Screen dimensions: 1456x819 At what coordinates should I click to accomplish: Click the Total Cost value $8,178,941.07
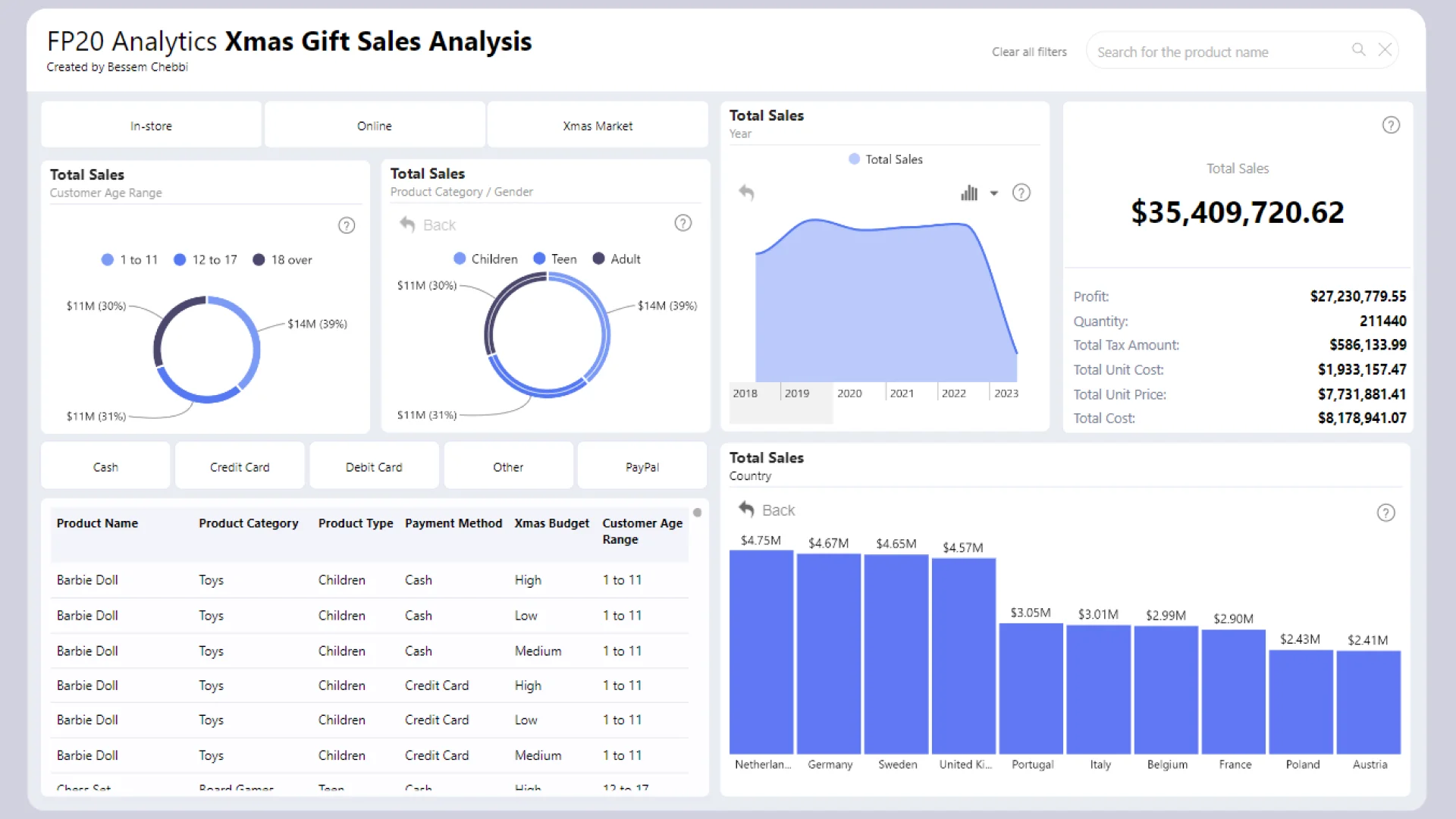1362,418
